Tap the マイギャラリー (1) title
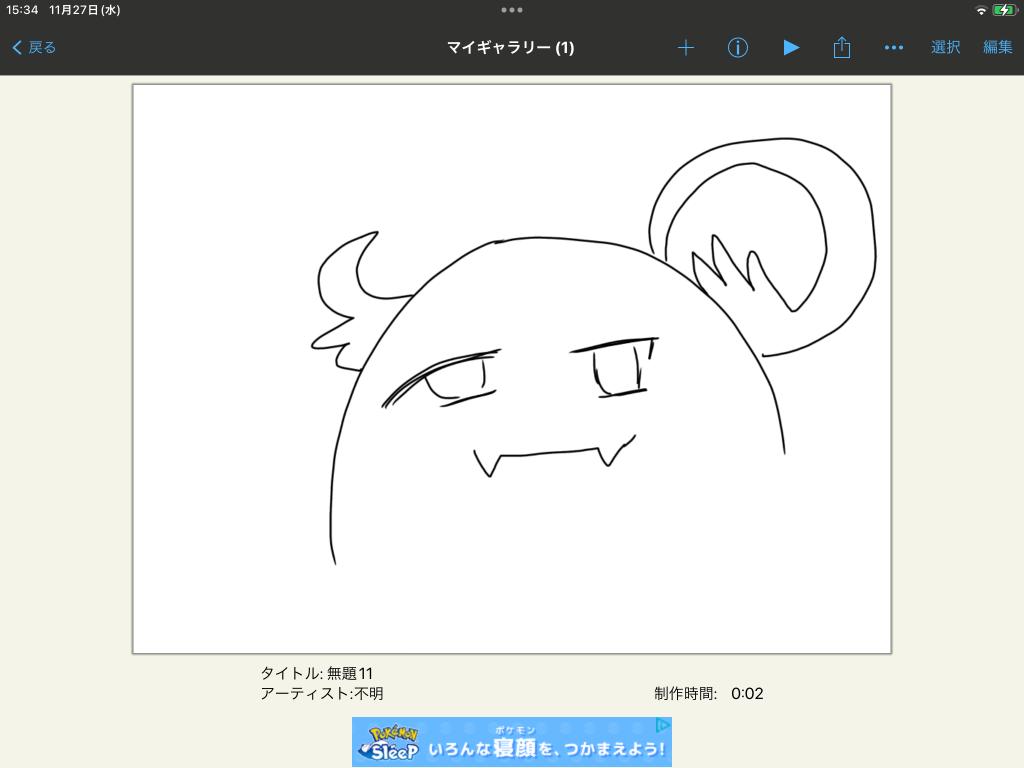1024x768 pixels. [x=510, y=47]
